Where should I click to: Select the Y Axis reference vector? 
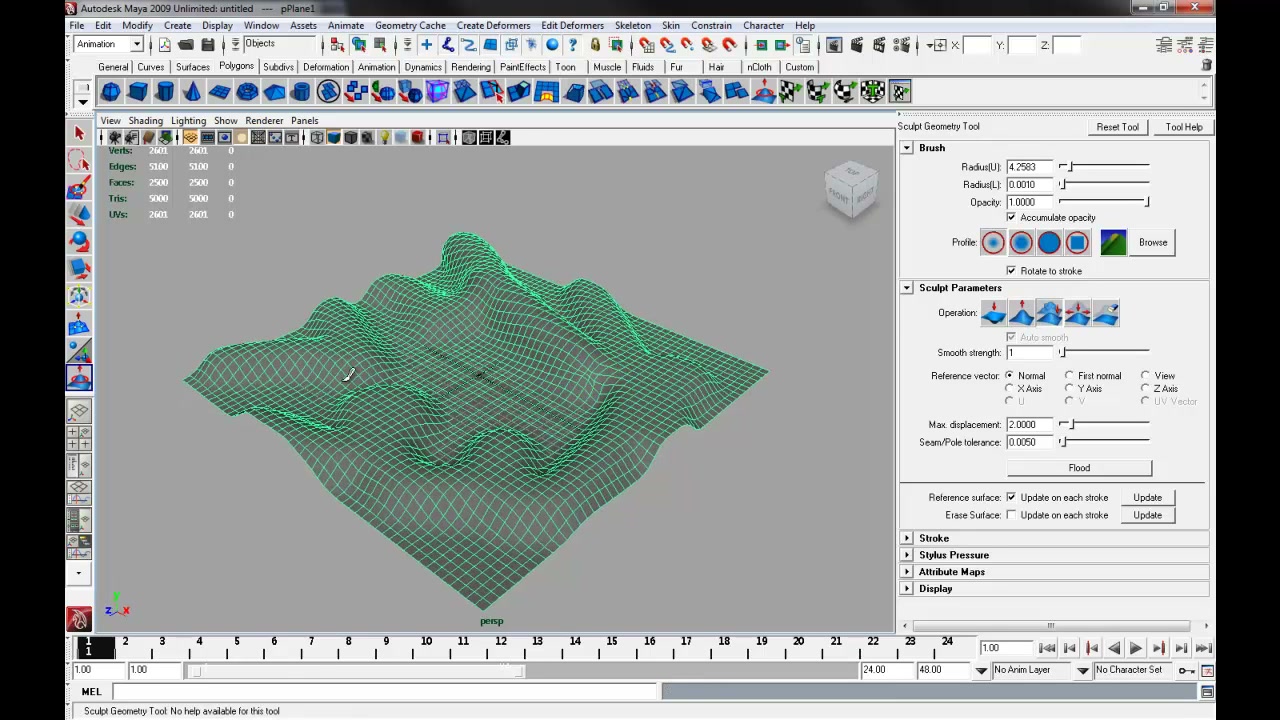[x=1069, y=388]
